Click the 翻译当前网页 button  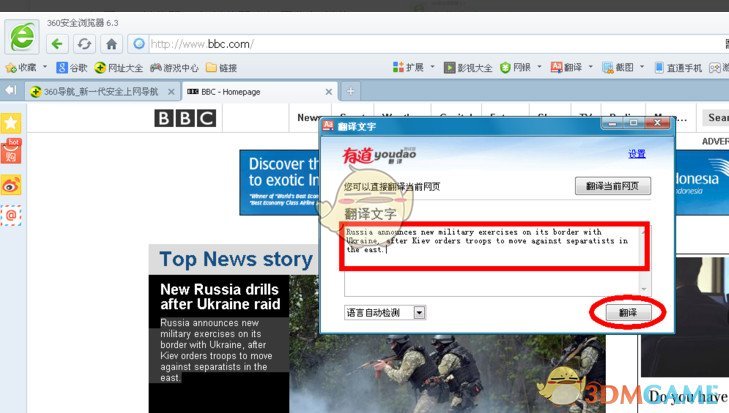(612, 186)
